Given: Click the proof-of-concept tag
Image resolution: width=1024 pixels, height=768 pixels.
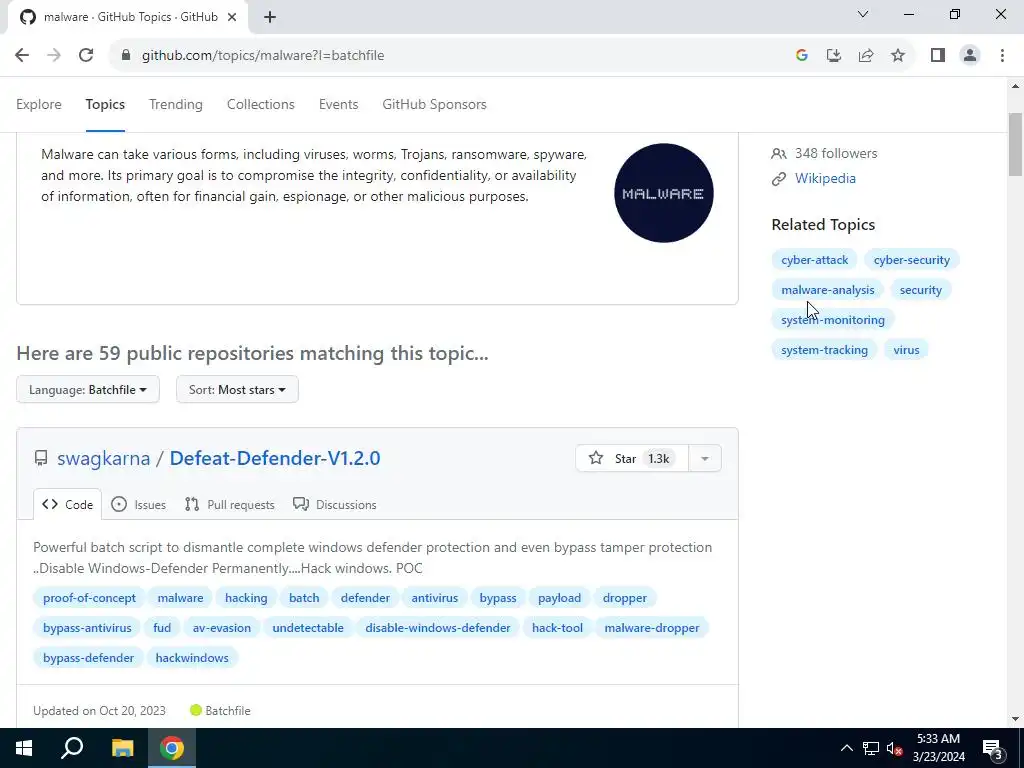Looking at the screenshot, I should pos(89,598).
